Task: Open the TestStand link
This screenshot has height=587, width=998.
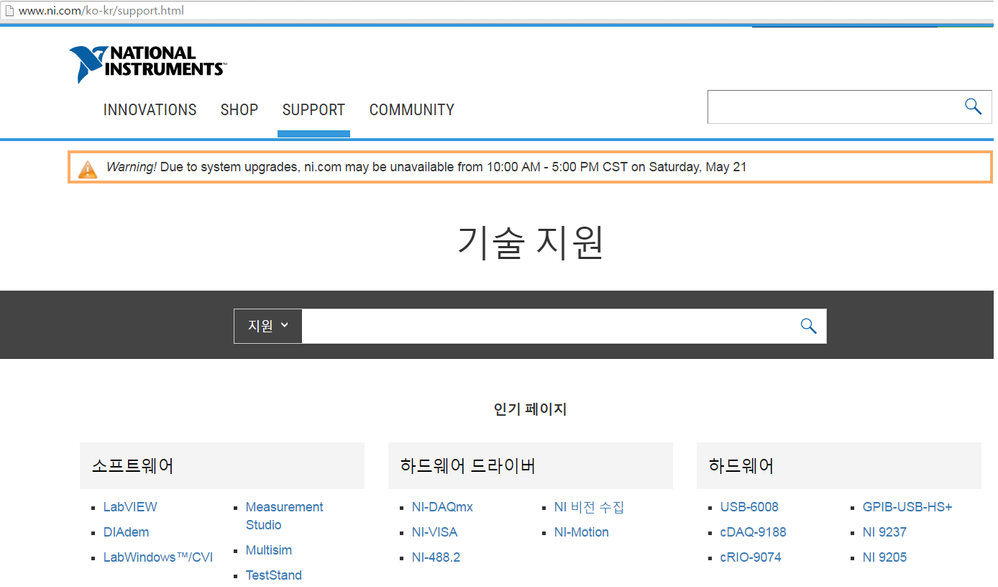Action: click(x=274, y=575)
